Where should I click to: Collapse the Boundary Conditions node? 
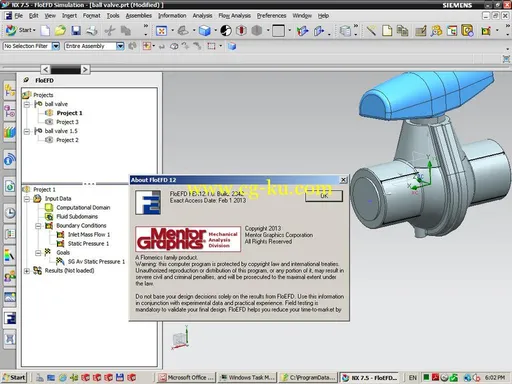point(38,226)
